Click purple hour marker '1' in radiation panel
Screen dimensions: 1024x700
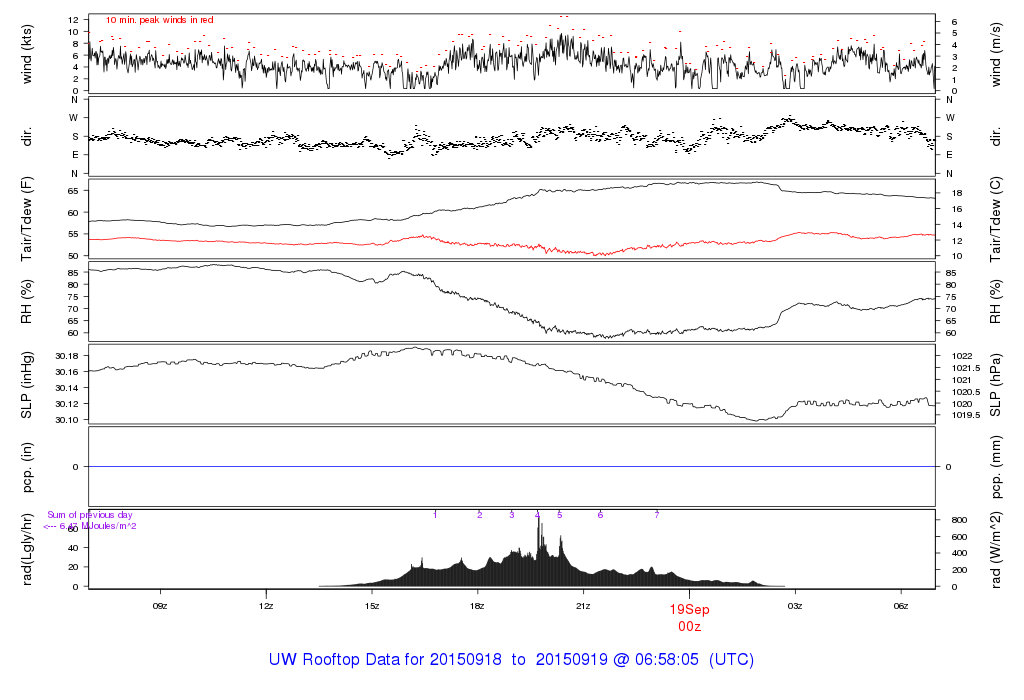point(435,515)
